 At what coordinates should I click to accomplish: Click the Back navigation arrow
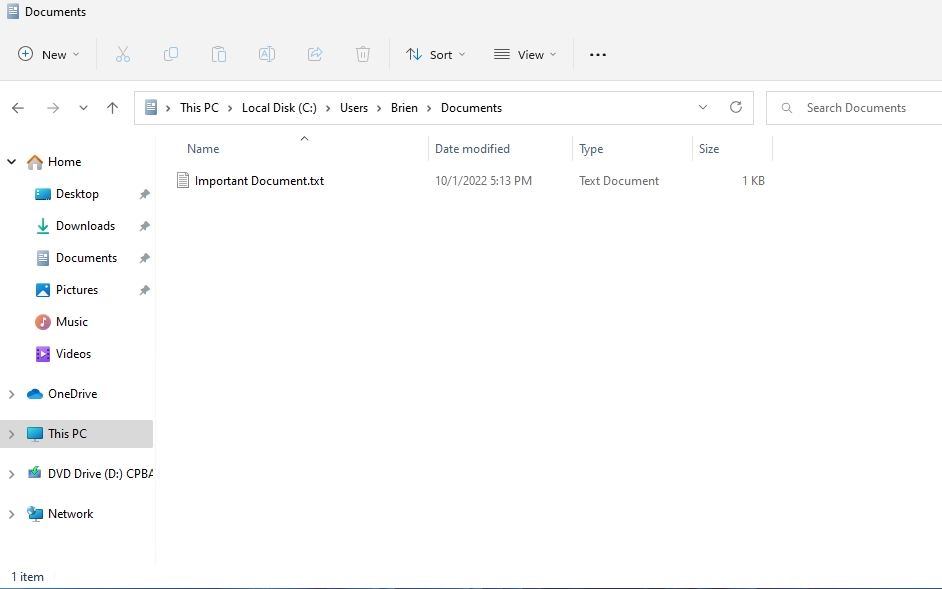[x=17, y=107]
